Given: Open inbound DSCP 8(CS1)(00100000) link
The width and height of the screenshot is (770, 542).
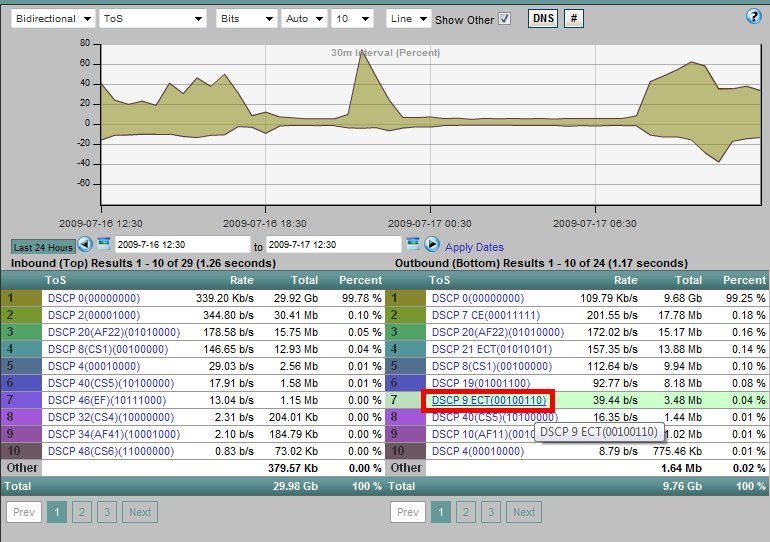Looking at the screenshot, I should tap(108, 350).
